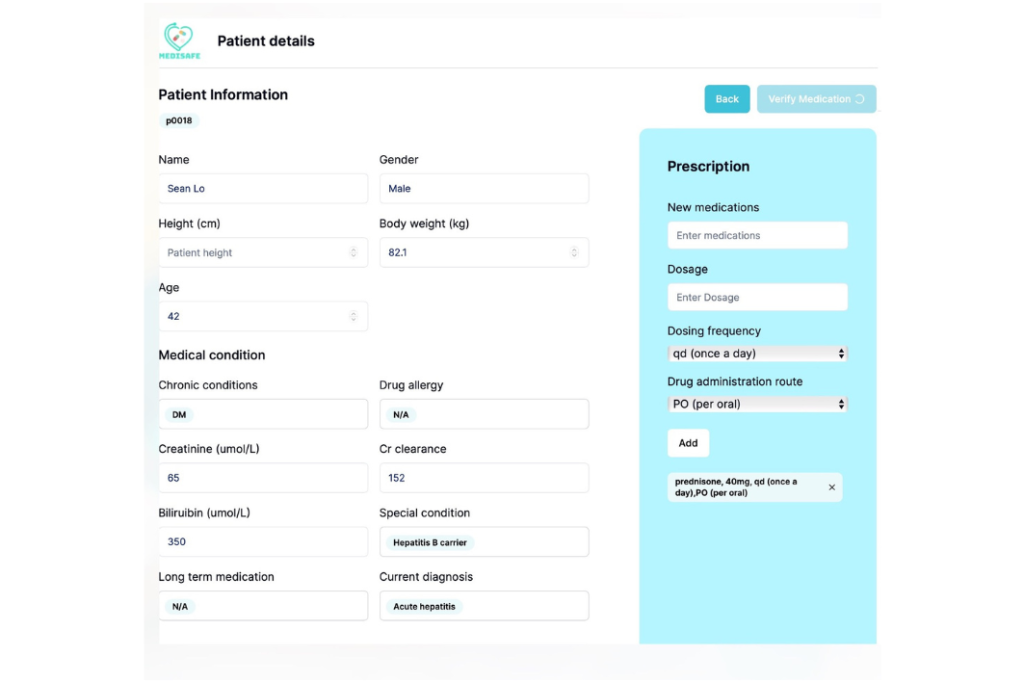Click the Age field stepper arrows
This screenshot has height=683, width=1024.
click(x=353, y=317)
